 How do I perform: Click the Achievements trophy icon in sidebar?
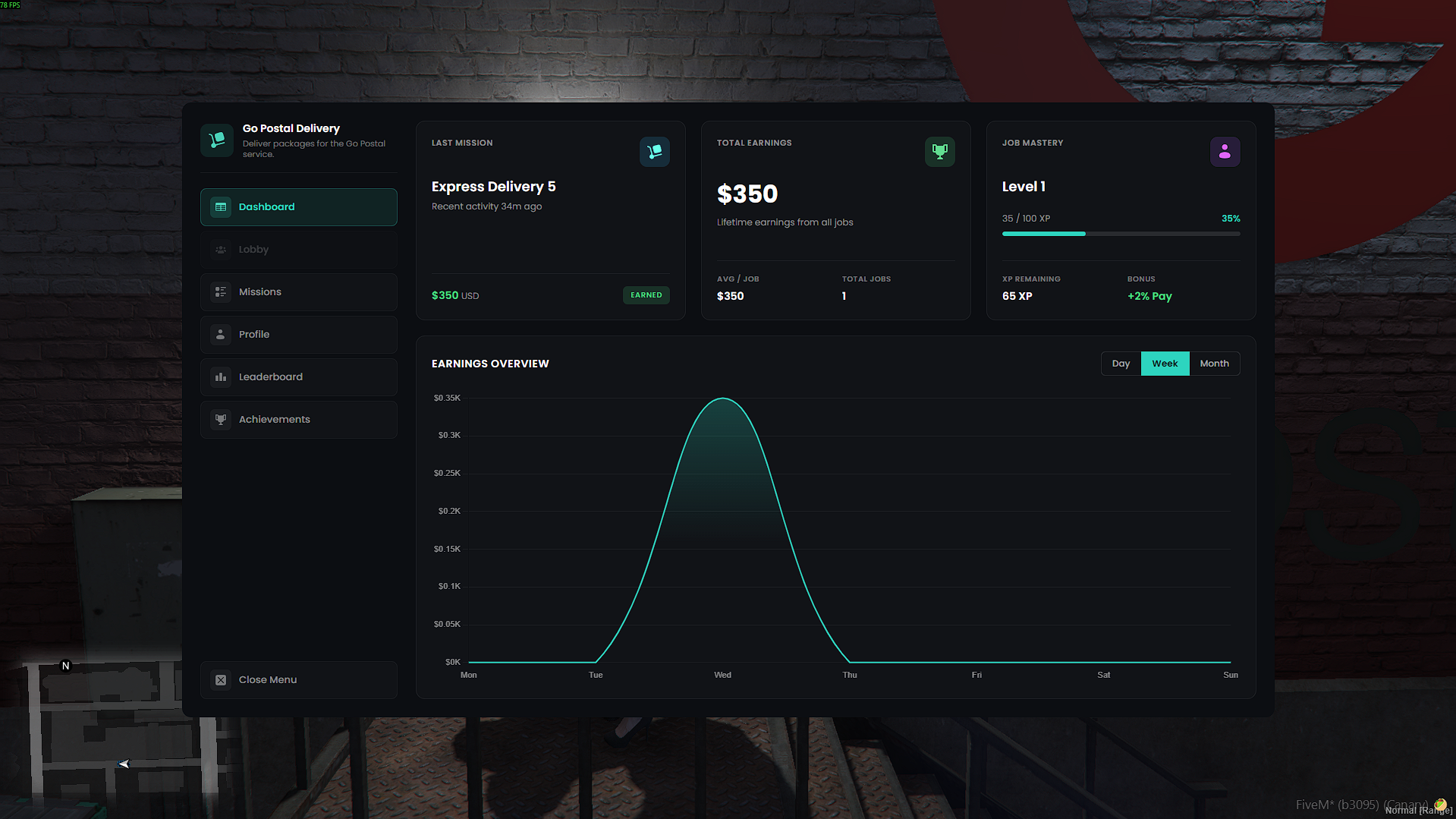221,420
